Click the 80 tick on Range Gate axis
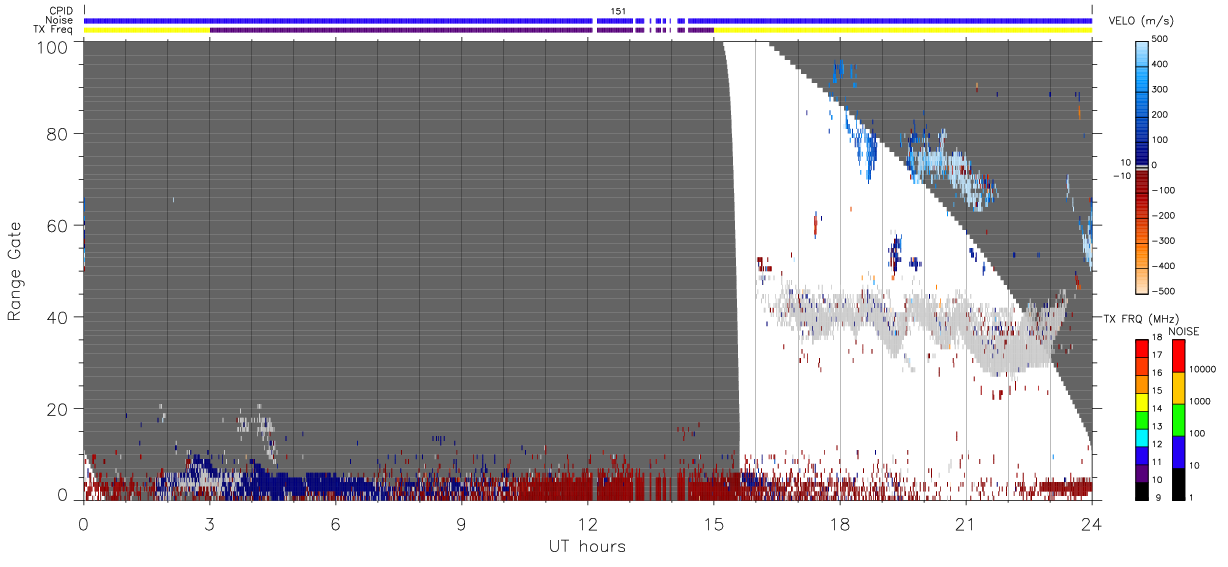The width and height of the screenshot is (1228, 567). (58, 133)
